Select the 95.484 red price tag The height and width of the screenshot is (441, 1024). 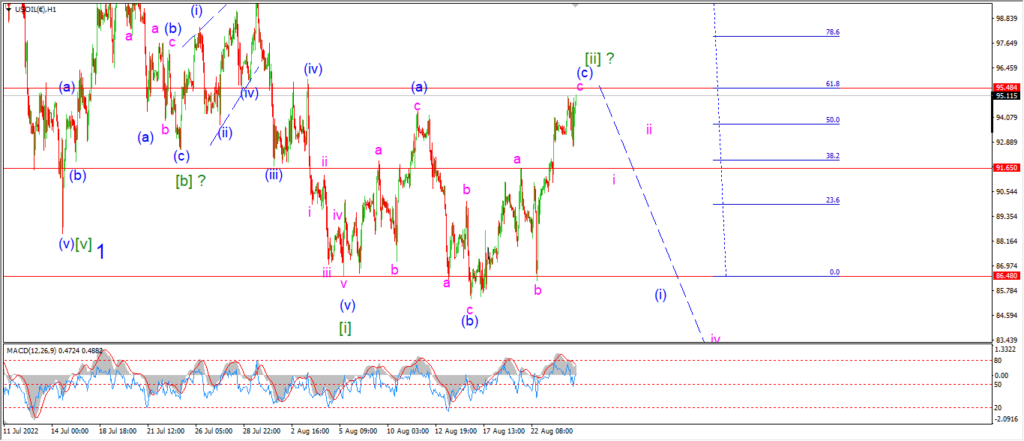click(1006, 88)
